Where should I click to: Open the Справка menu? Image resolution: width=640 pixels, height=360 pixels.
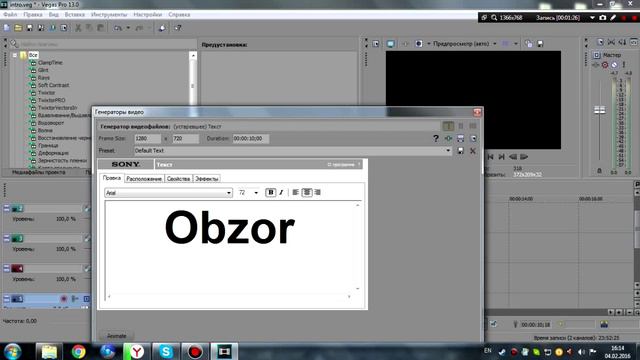click(179, 15)
